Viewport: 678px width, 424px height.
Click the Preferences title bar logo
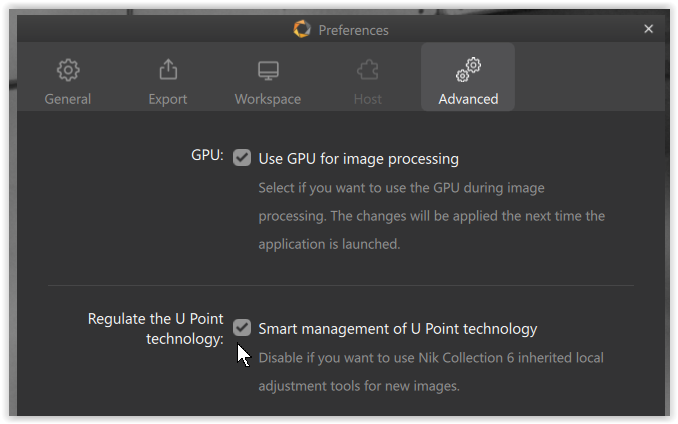[x=302, y=29]
